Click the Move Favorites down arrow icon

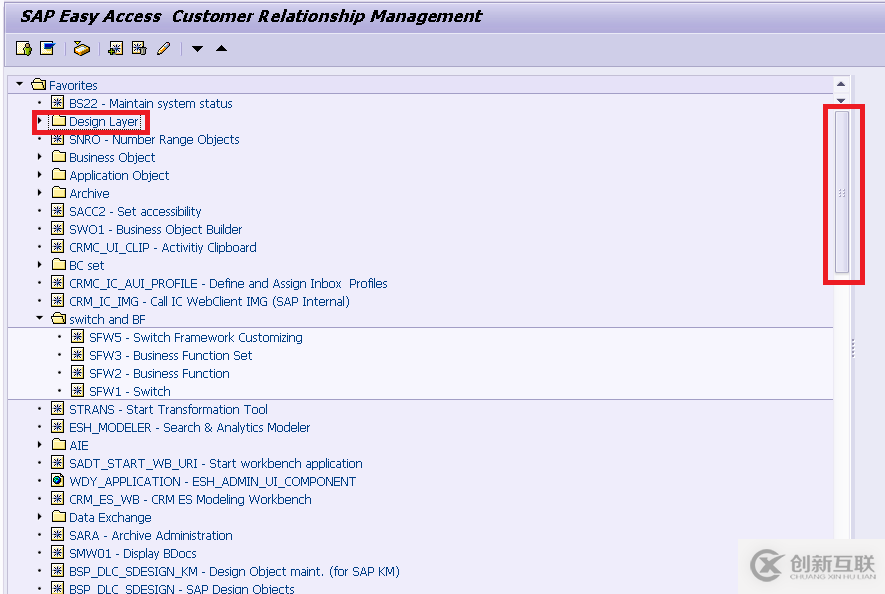(x=196, y=48)
